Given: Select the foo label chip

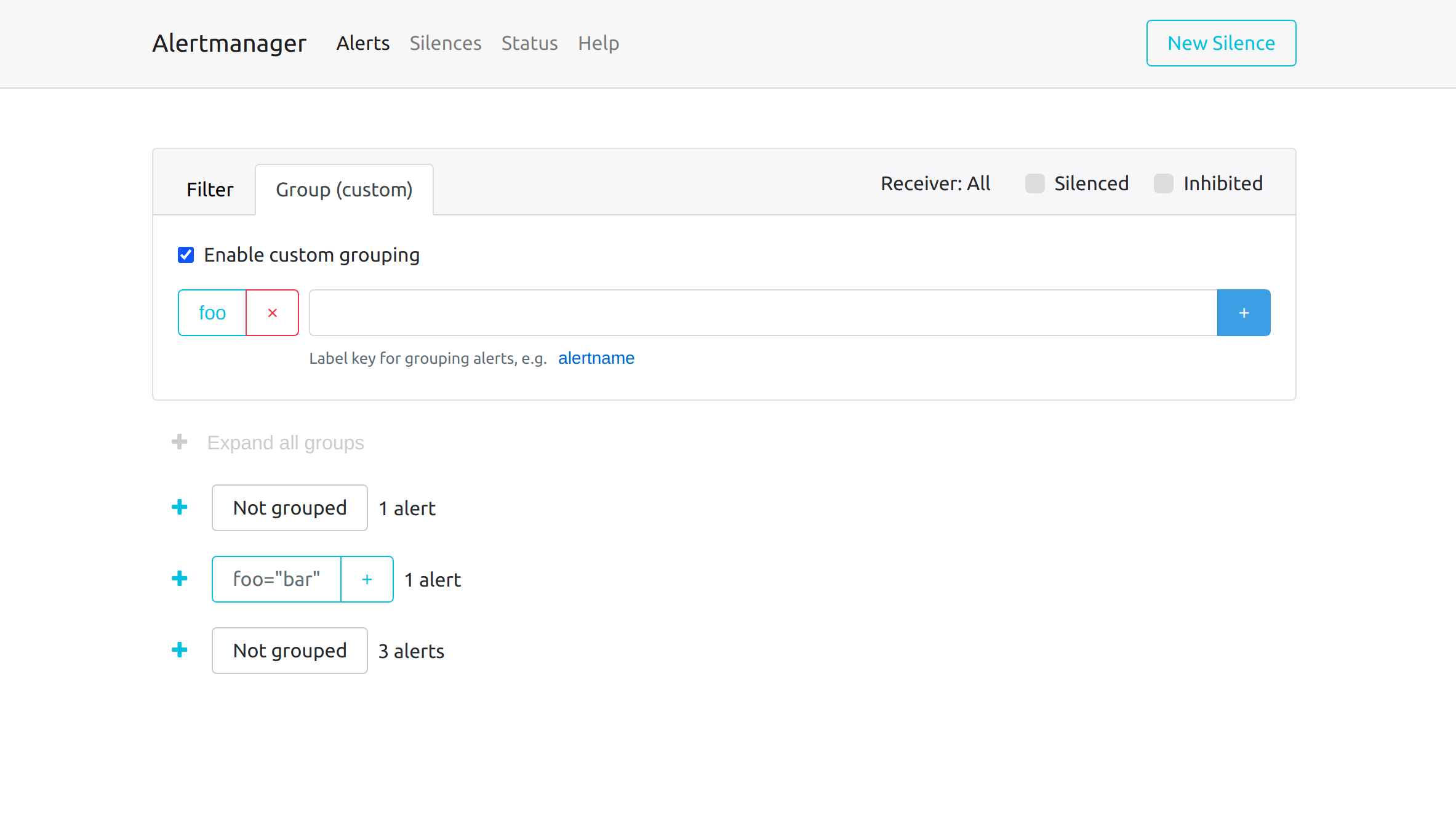Looking at the screenshot, I should [212, 312].
